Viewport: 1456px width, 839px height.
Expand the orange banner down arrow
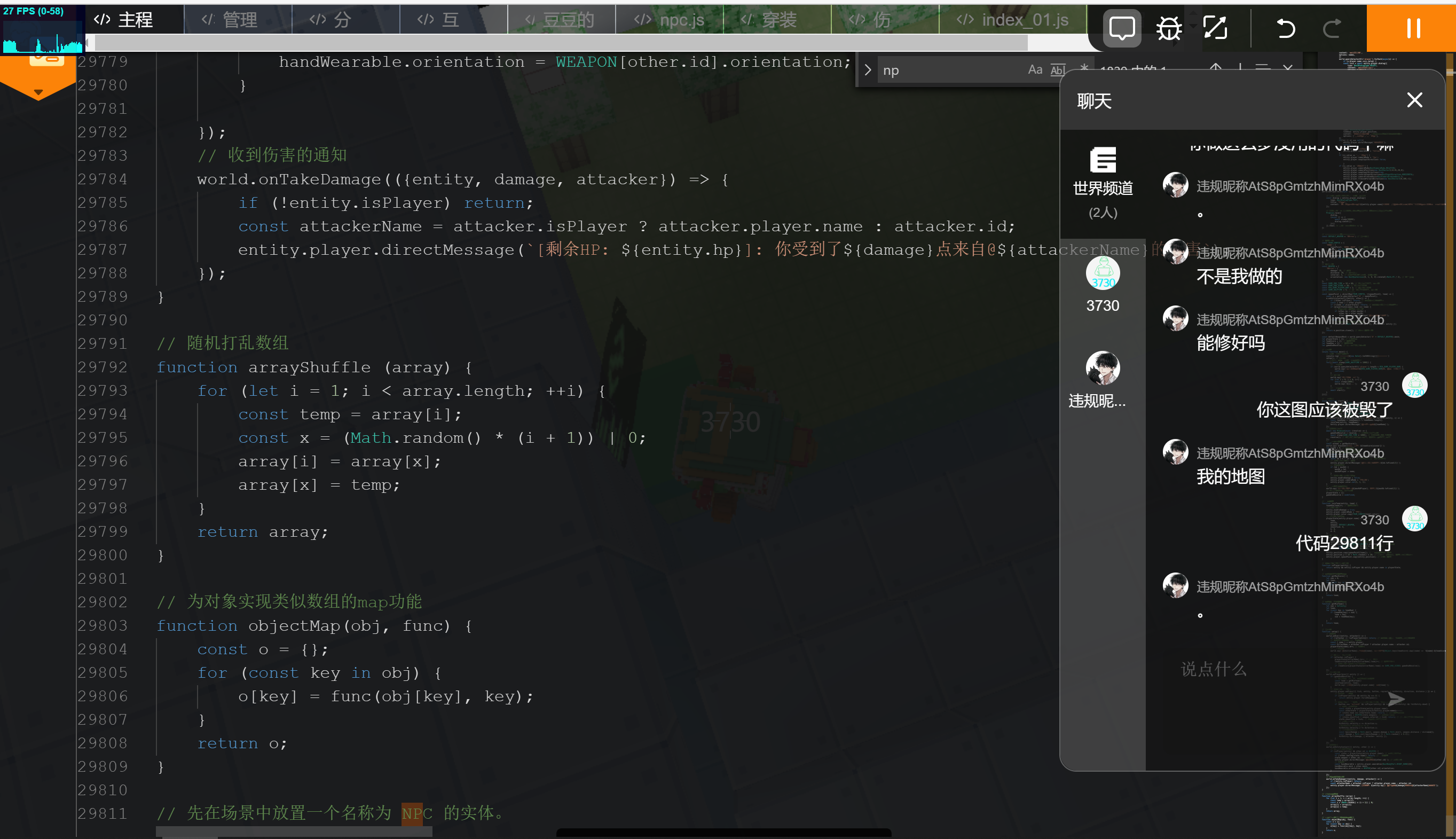pos(38,92)
